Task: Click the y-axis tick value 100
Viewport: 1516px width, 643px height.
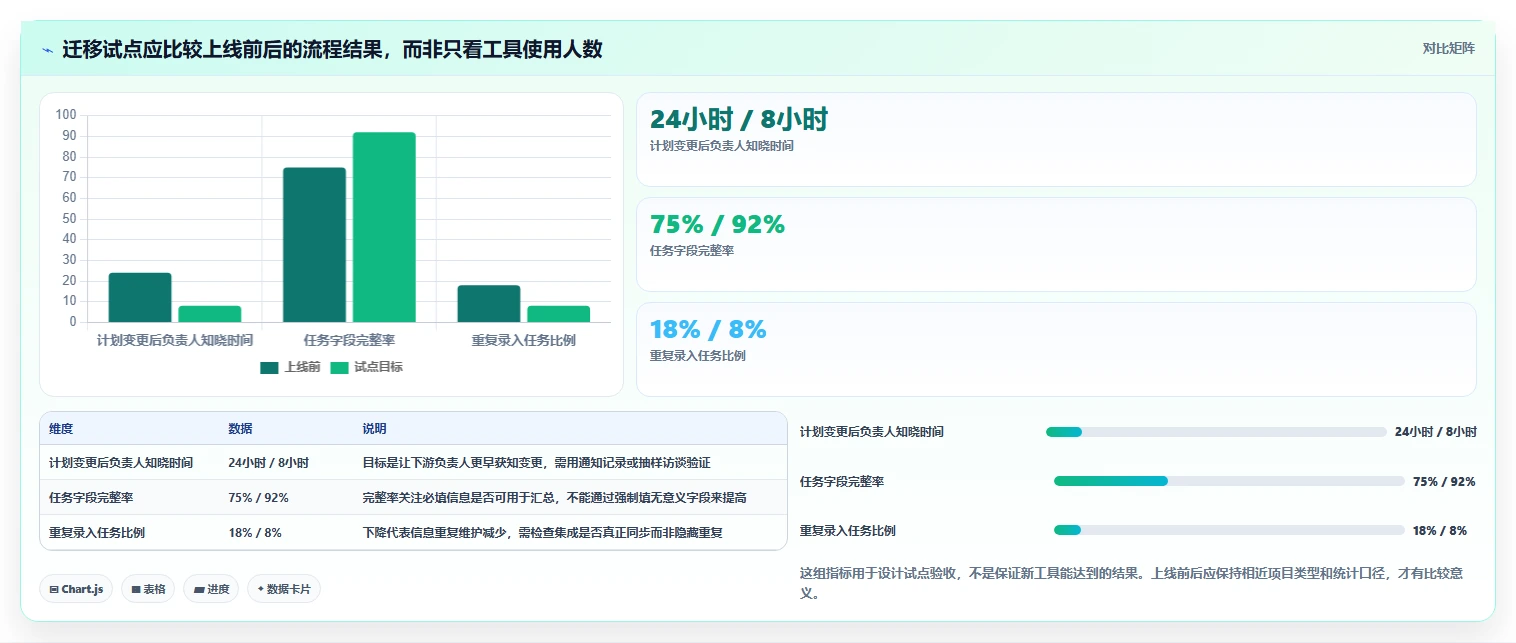Action: pyautogui.click(x=67, y=115)
